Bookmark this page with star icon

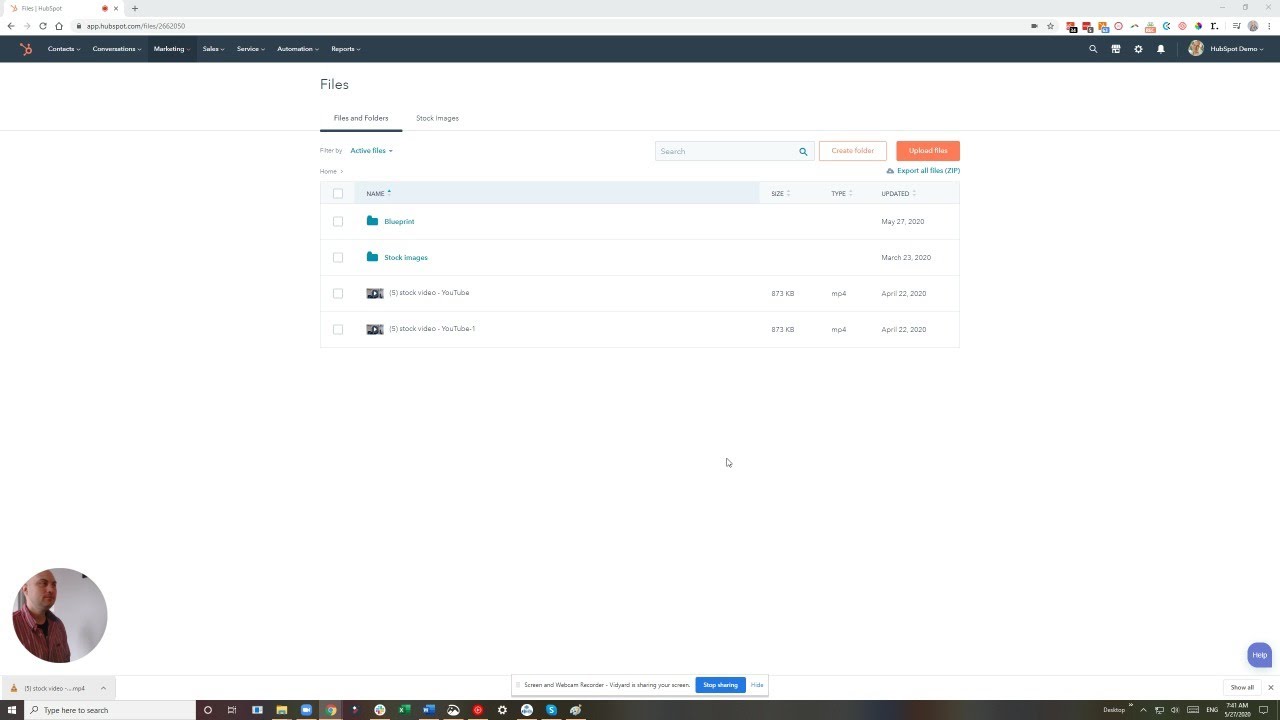pyautogui.click(x=1050, y=26)
